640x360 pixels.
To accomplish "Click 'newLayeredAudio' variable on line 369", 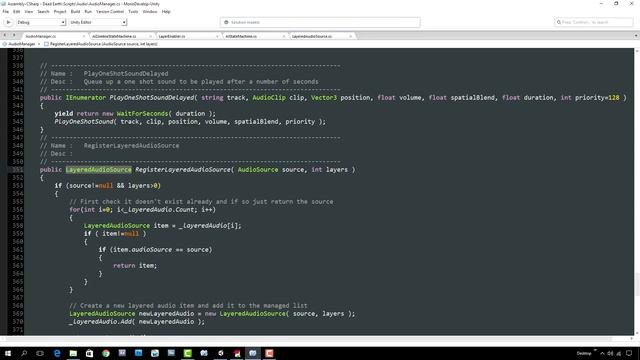I will click(x=166, y=313).
